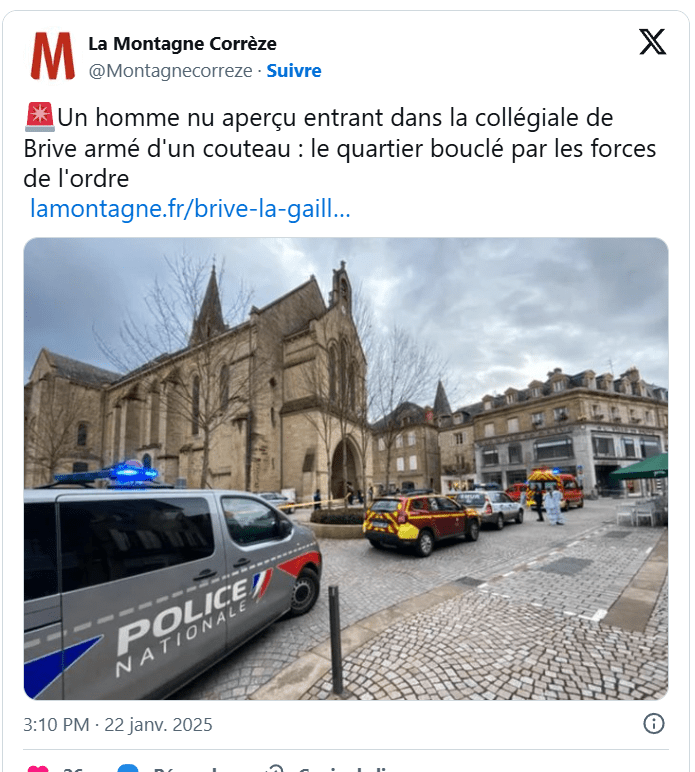Click La Montagne red M avatar
The height and width of the screenshot is (772, 695).
53,56
